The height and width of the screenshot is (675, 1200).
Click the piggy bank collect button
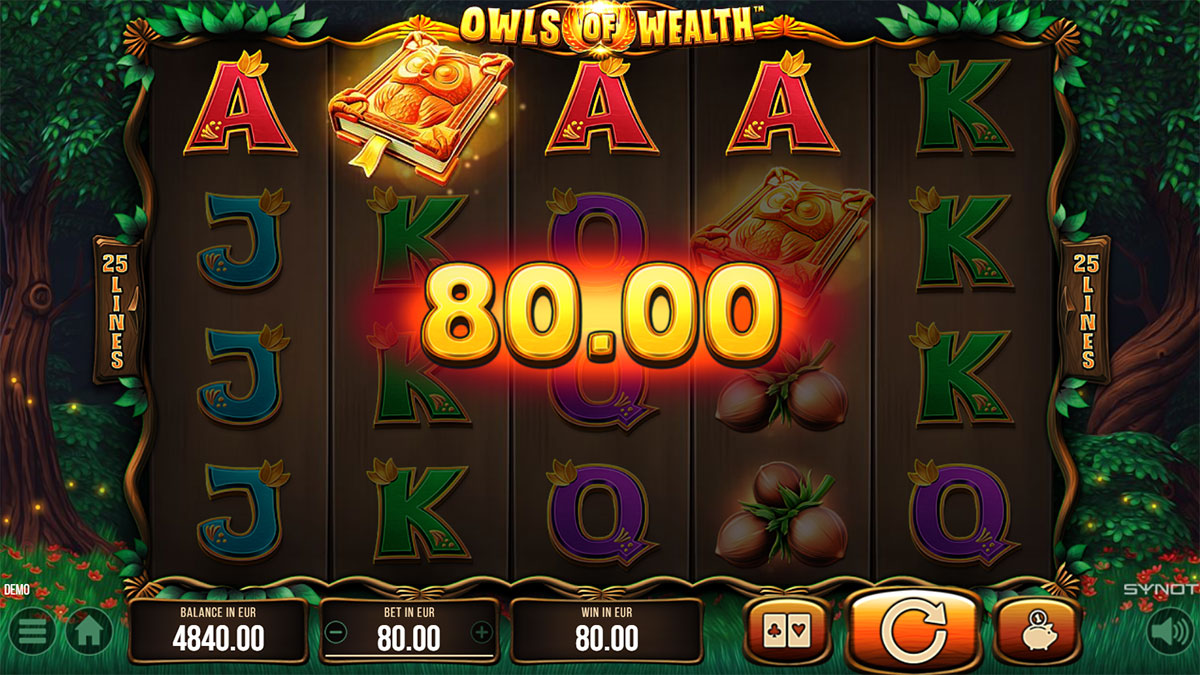tap(1037, 630)
